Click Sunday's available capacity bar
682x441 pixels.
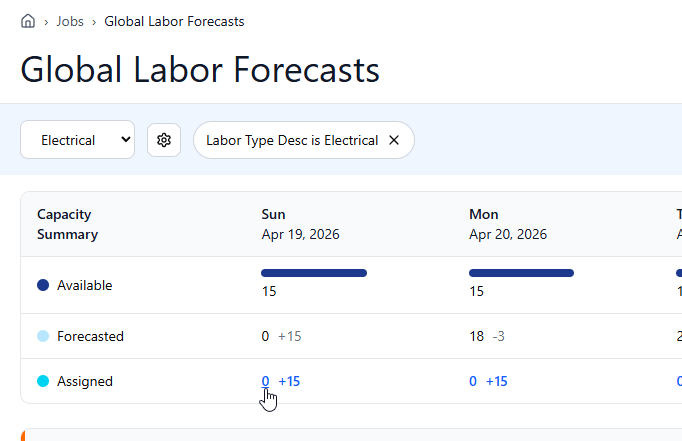[314, 273]
